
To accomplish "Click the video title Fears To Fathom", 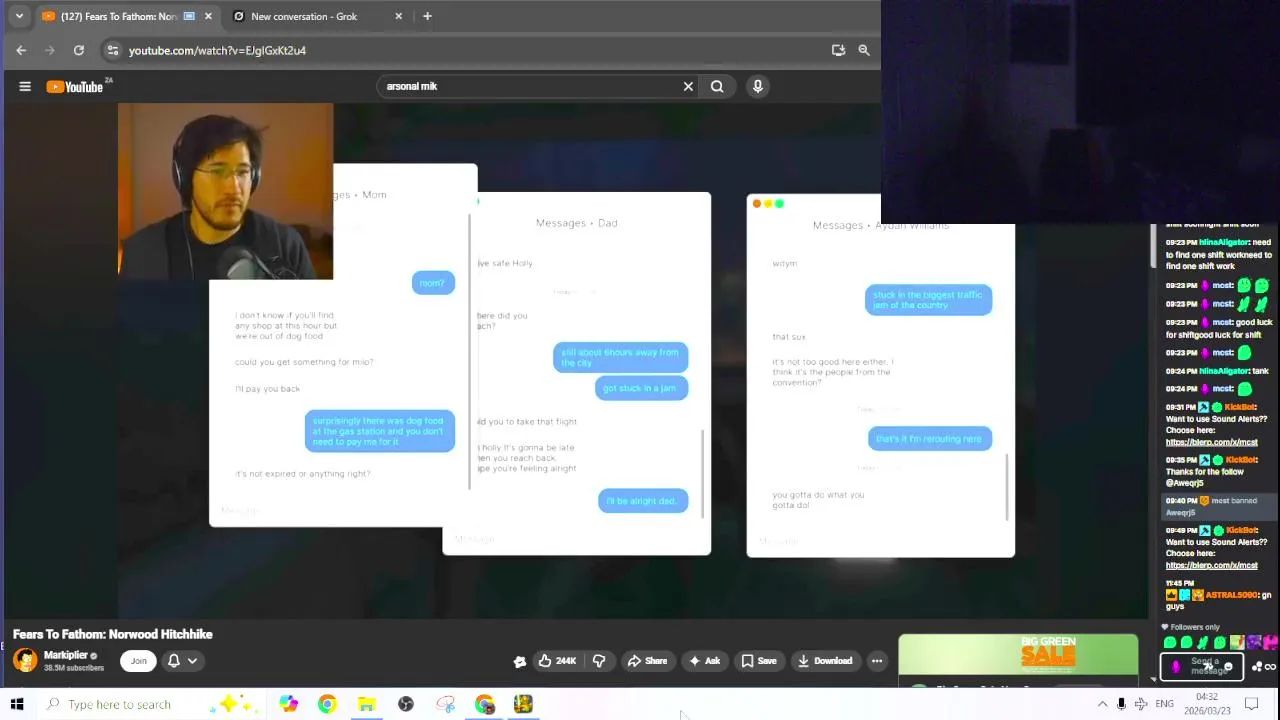I will point(113,634).
